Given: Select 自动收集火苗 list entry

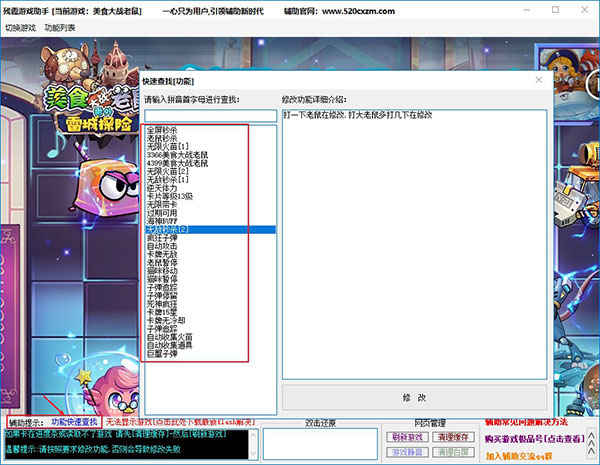Looking at the screenshot, I should [x=170, y=337].
